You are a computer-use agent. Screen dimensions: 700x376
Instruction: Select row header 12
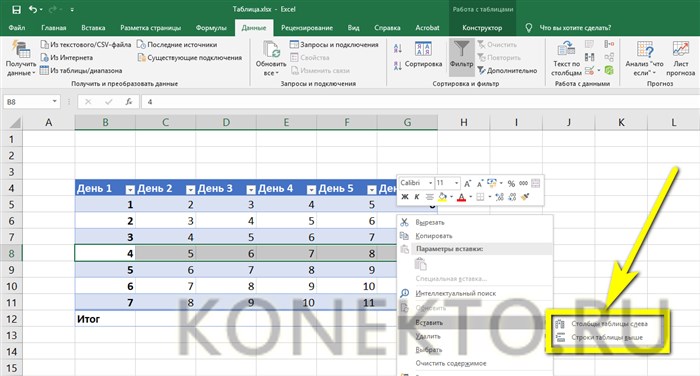11,319
